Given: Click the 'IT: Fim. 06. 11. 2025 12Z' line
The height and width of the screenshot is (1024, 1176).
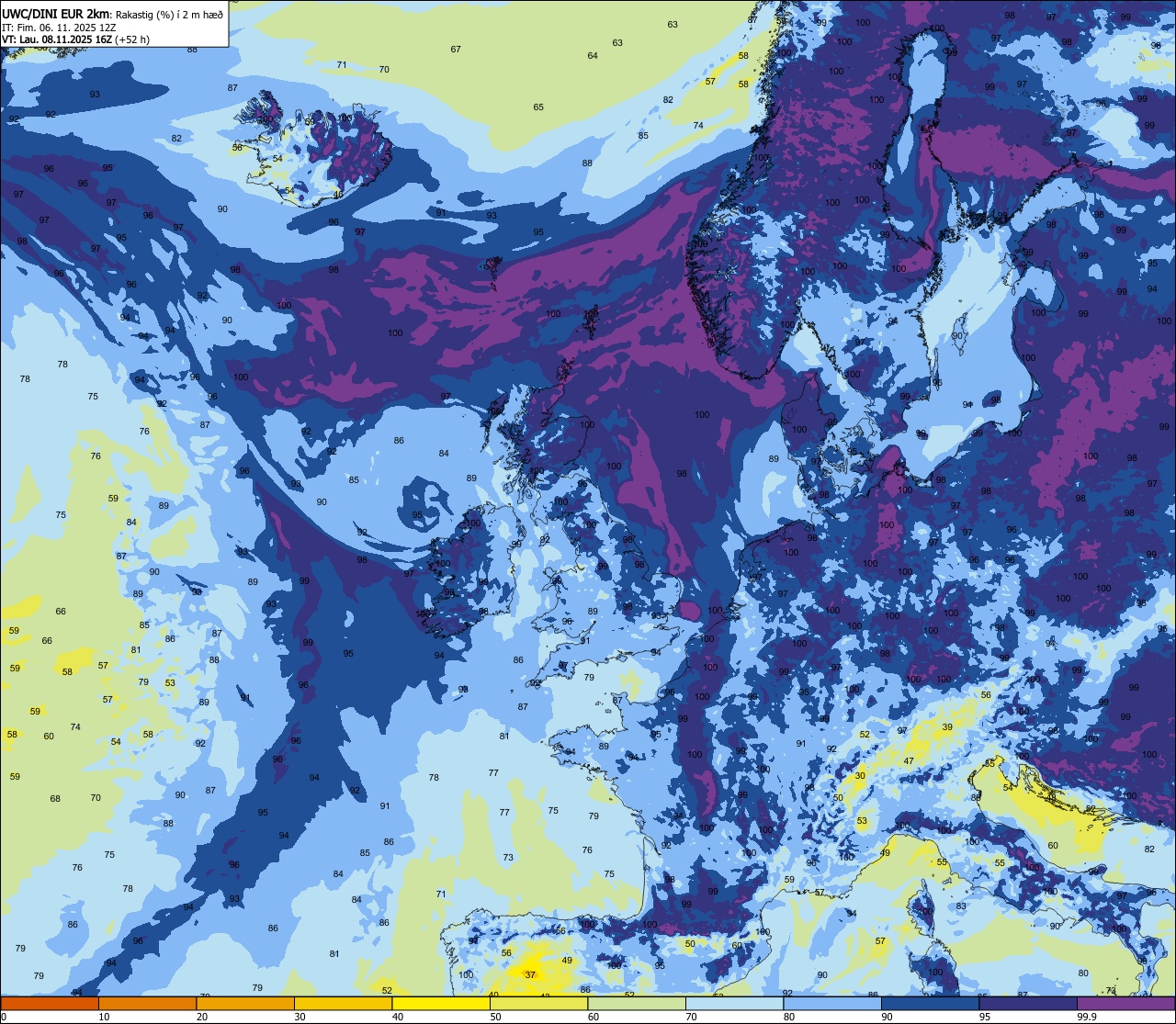Looking at the screenshot, I should (59, 27).
